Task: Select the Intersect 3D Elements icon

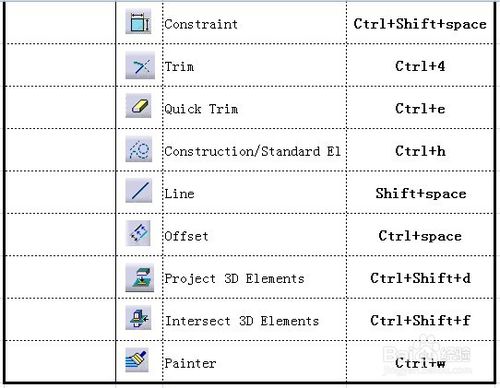Action: point(138,318)
